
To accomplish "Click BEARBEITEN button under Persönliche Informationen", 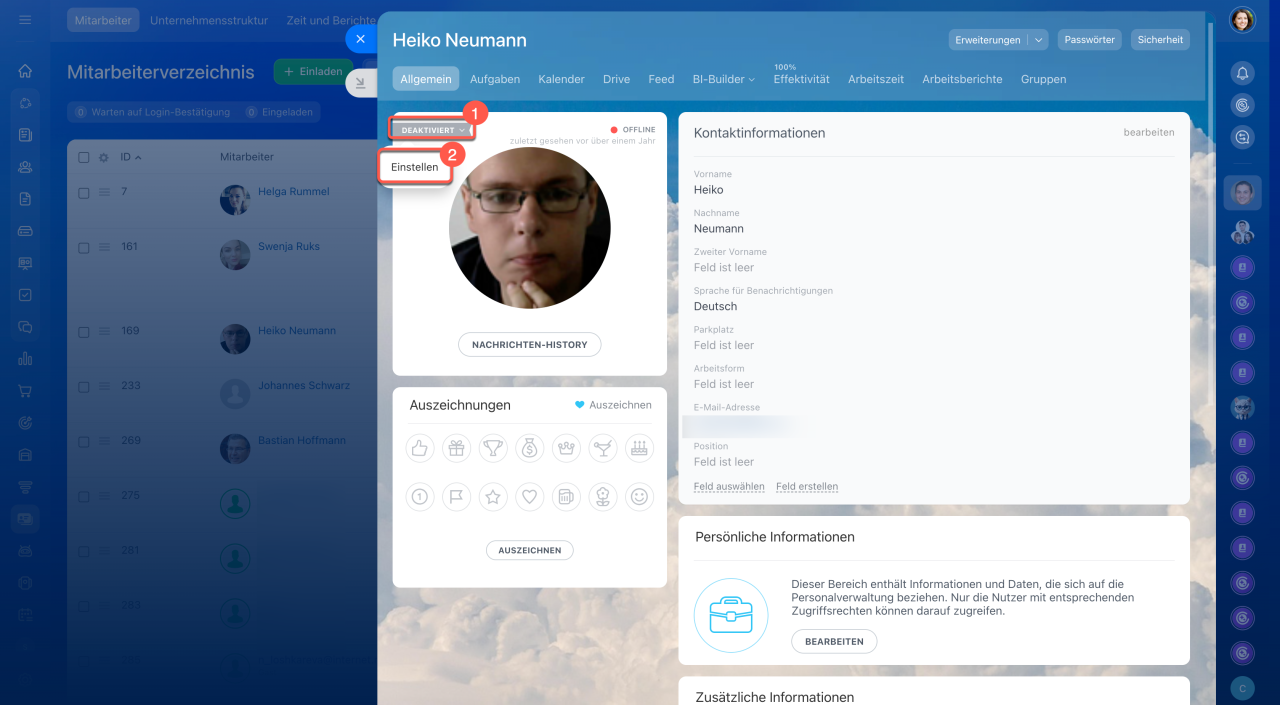I will pyautogui.click(x=834, y=641).
